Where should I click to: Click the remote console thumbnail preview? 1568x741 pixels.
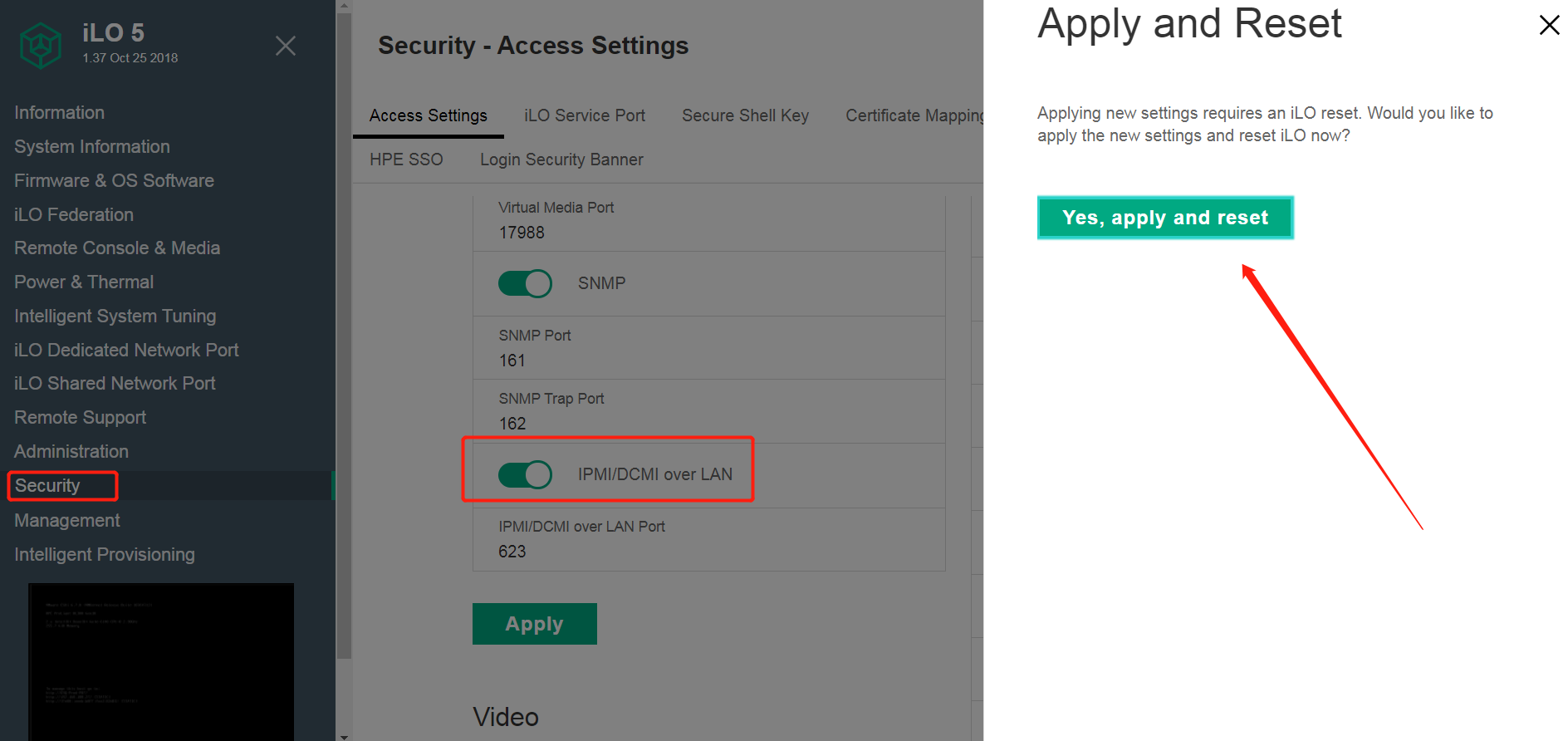click(x=160, y=660)
